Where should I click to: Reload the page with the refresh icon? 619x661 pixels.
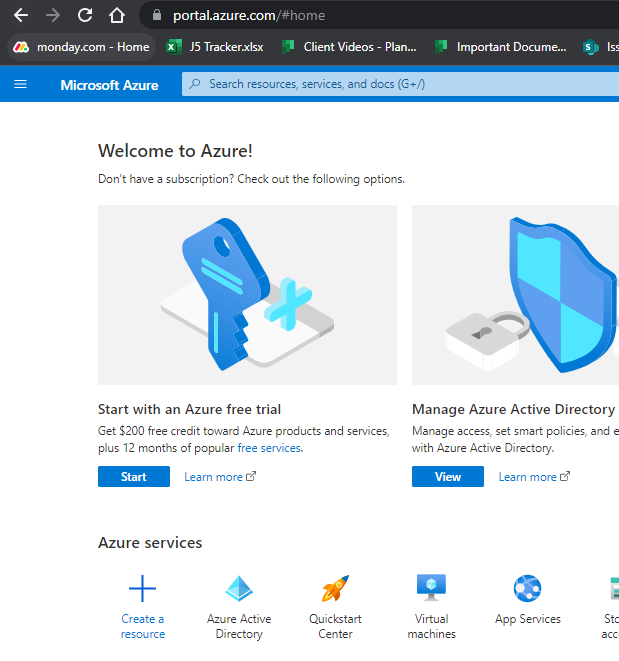[x=85, y=16]
